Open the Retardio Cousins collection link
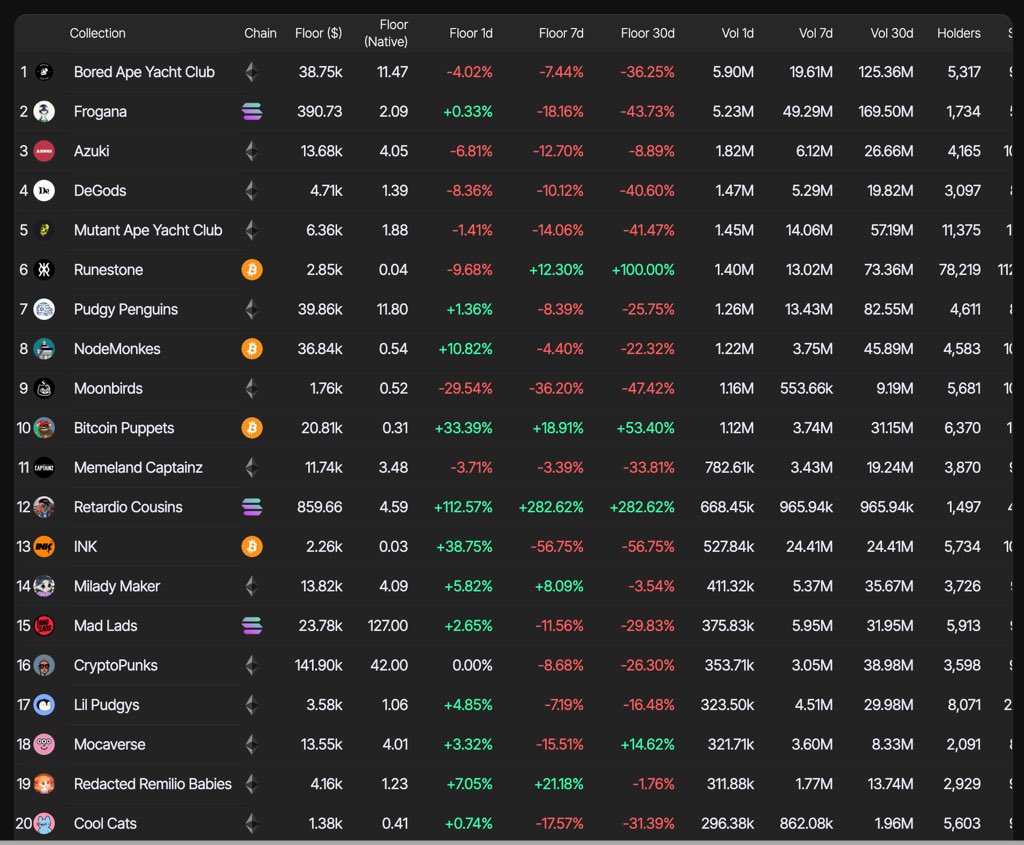This screenshot has height=845, width=1024. 128,507
